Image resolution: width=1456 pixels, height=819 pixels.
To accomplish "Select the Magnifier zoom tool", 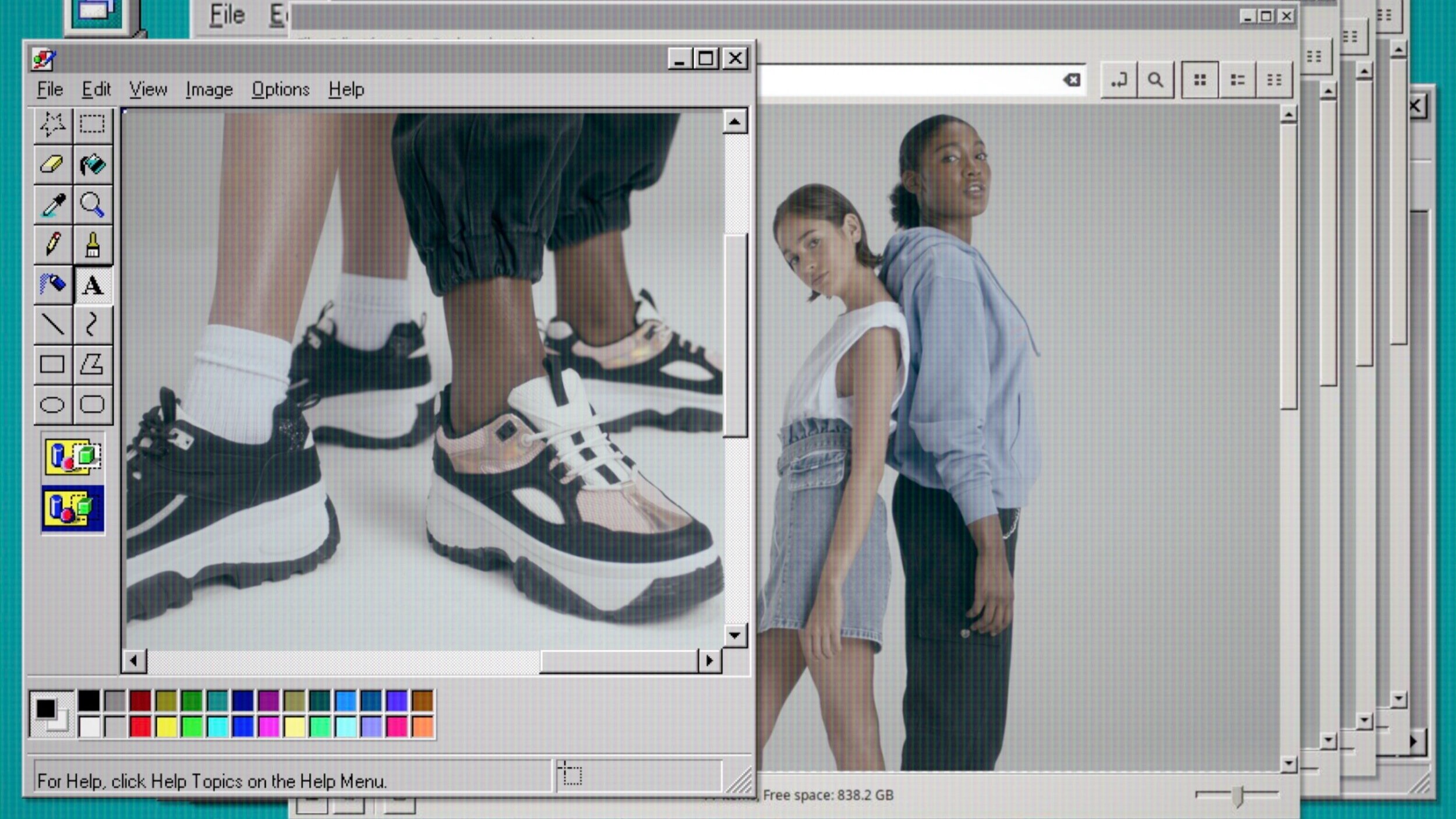I will (x=93, y=205).
